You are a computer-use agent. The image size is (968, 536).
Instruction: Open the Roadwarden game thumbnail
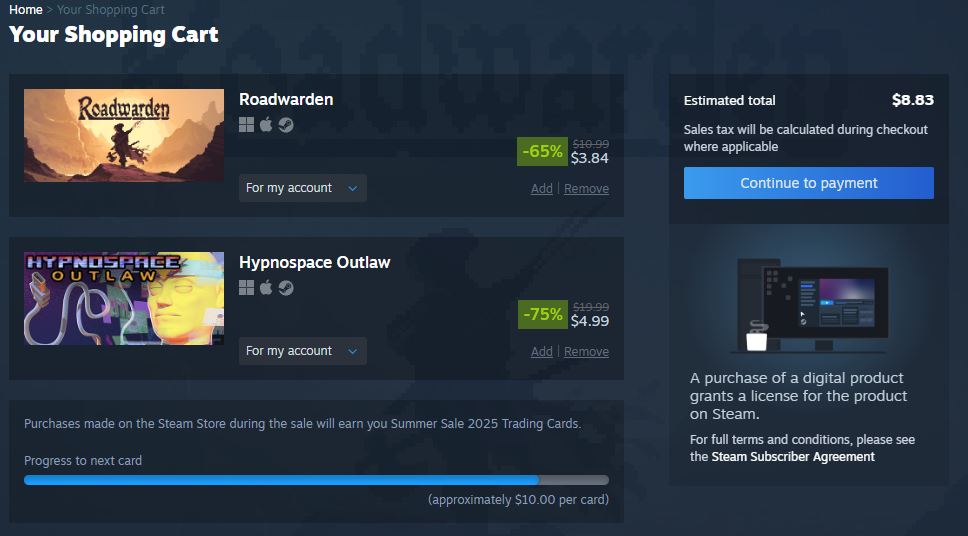pyautogui.click(x=124, y=135)
